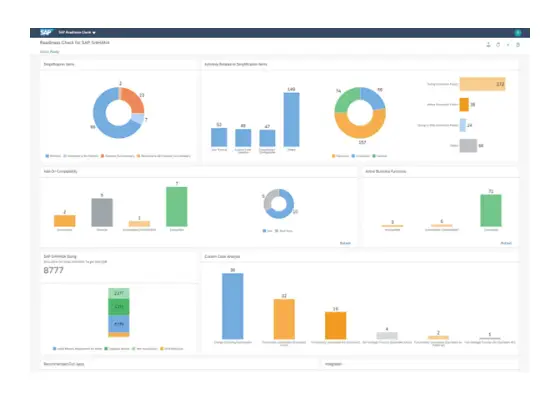Select the horizontal bar with value 272

click(482, 84)
